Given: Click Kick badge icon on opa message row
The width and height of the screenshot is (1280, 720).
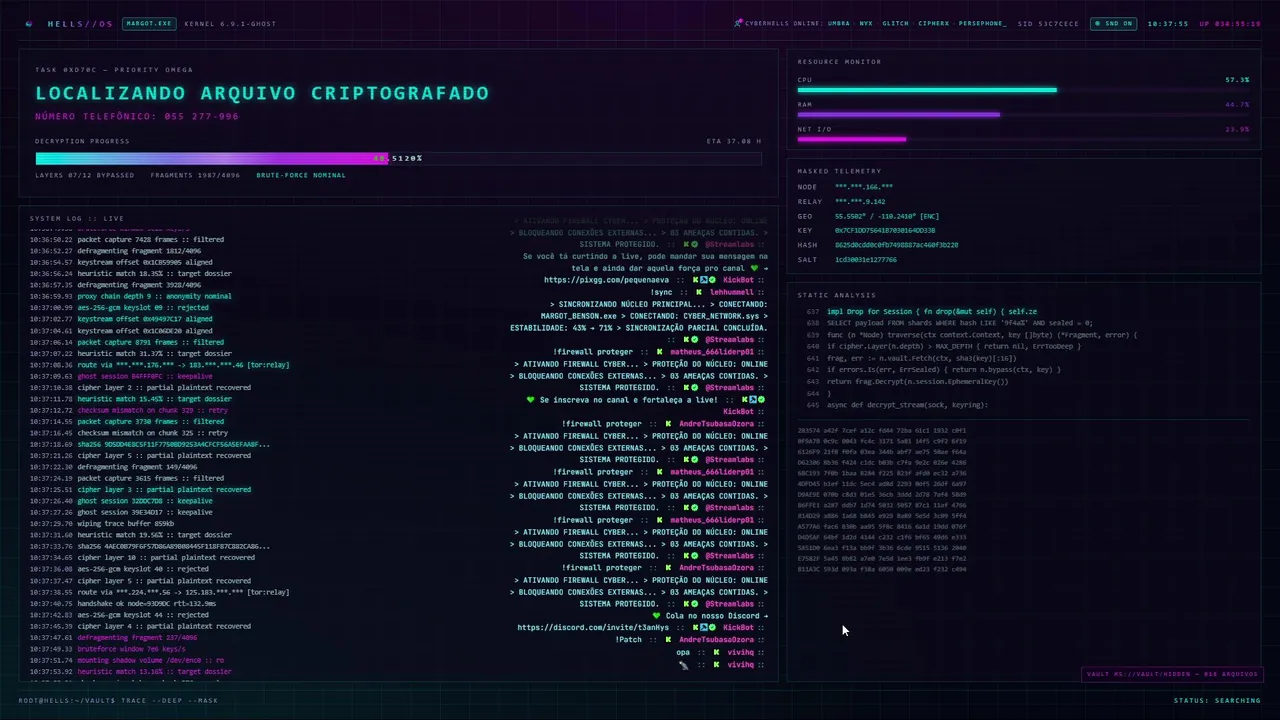Looking at the screenshot, I should (x=716, y=652).
